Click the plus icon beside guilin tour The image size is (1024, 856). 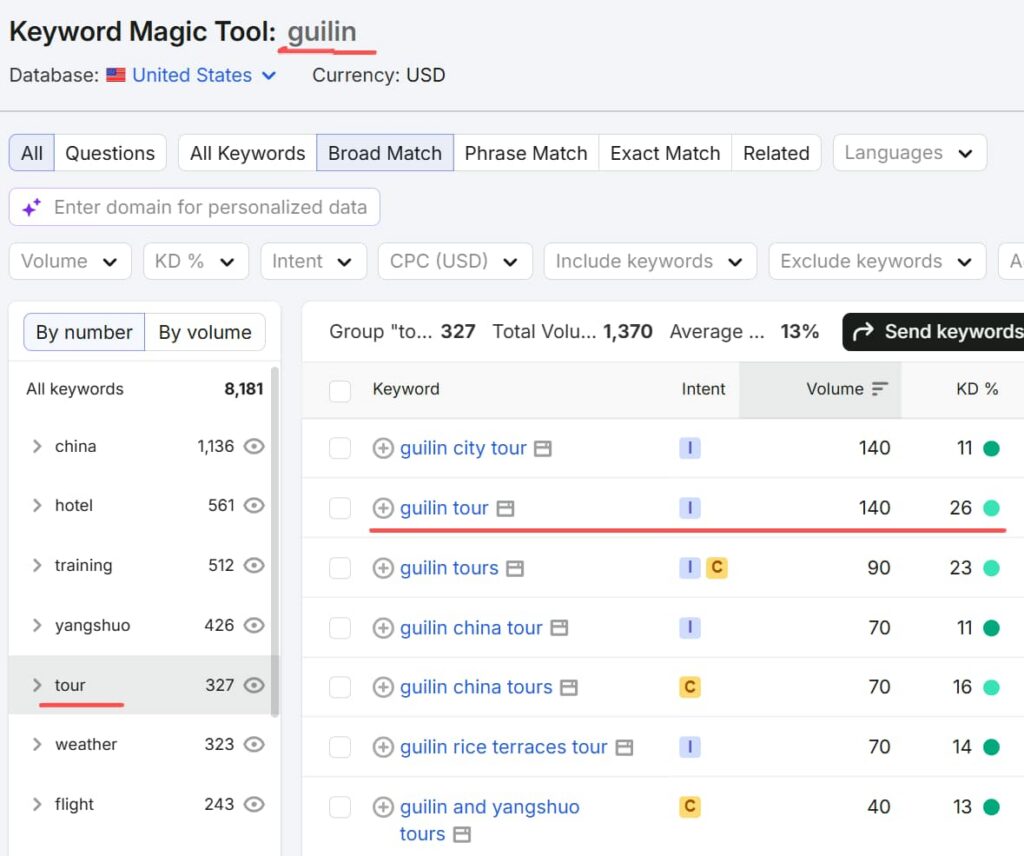[x=383, y=508]
